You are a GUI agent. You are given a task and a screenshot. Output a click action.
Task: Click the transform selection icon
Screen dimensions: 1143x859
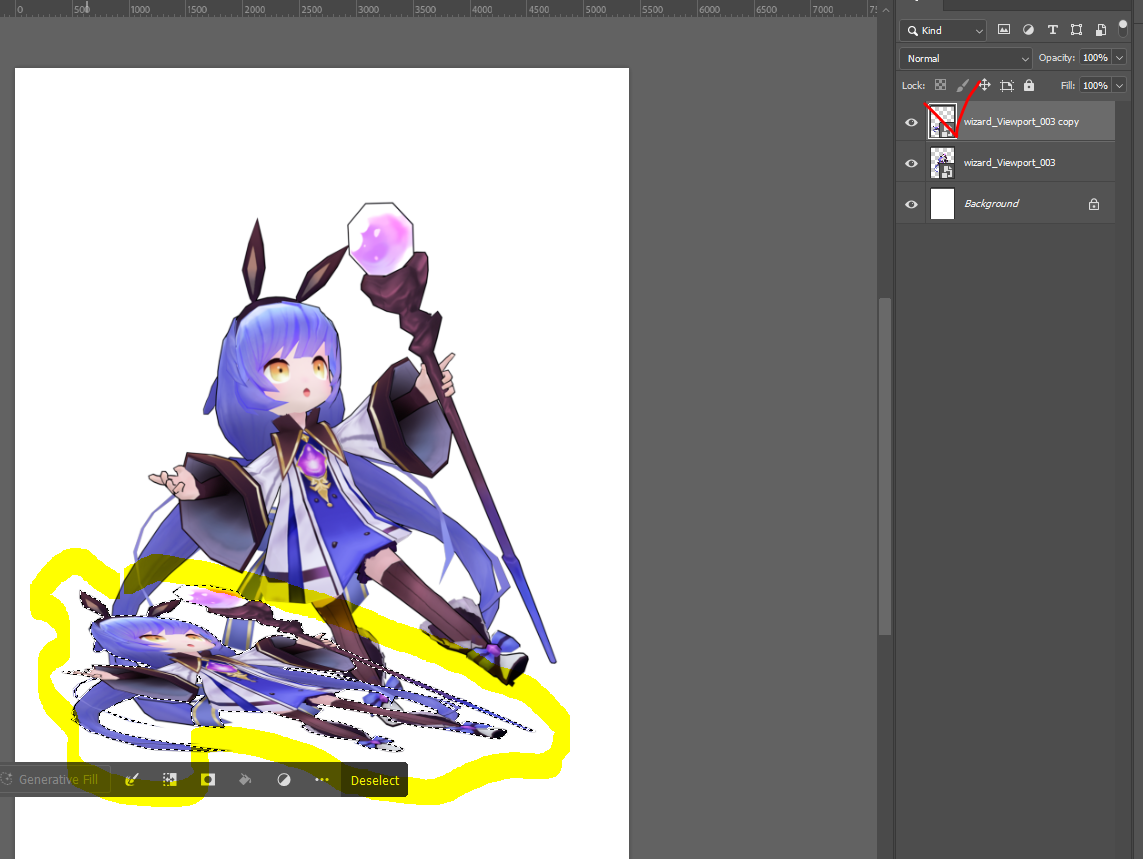[x=170, y=780]
